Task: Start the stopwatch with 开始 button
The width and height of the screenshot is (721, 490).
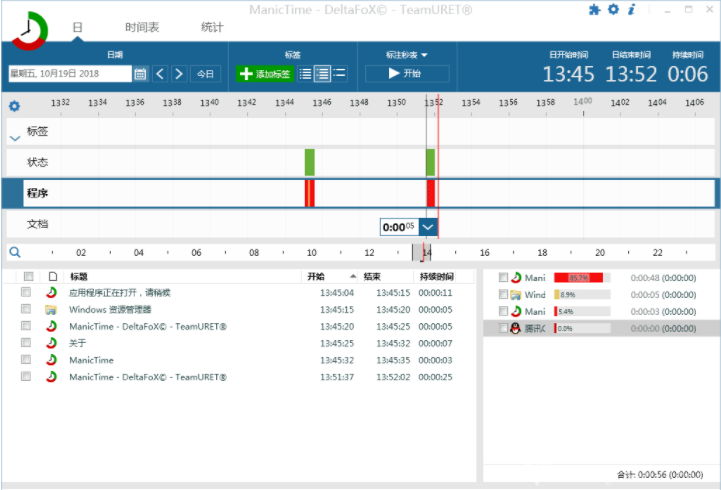Action: pyautogui.click(x=407, y=74)
